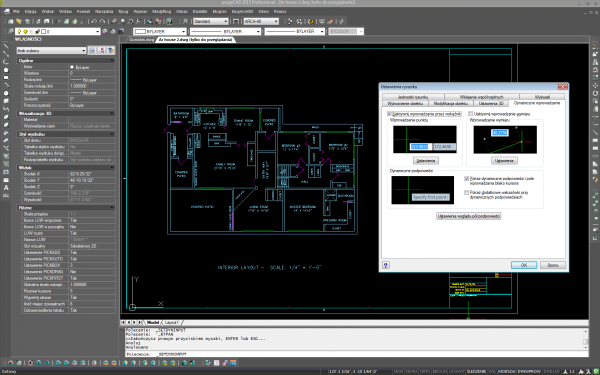This screenshot has height=375, width=600.
Task: Toggle ORTO mode in the status bar
Action: [425, 371]
